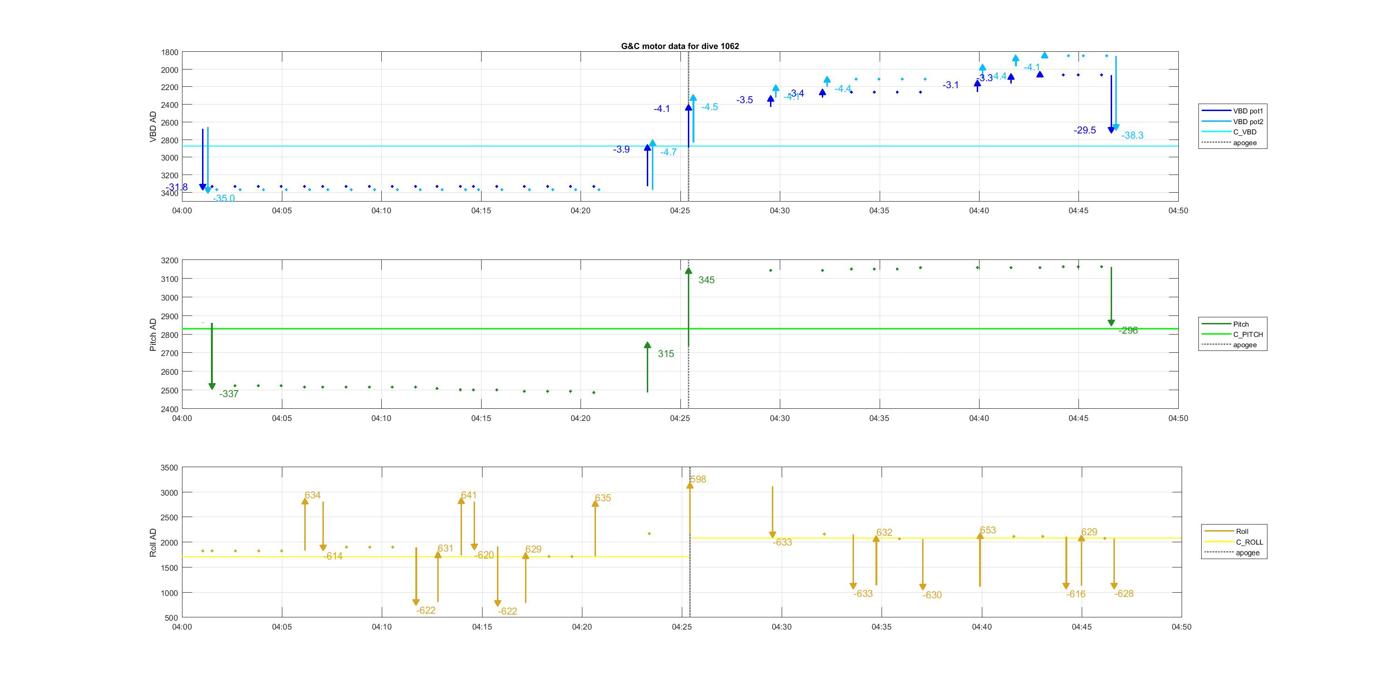Click the "-628" roll data label

click(x=1124, y=594)
